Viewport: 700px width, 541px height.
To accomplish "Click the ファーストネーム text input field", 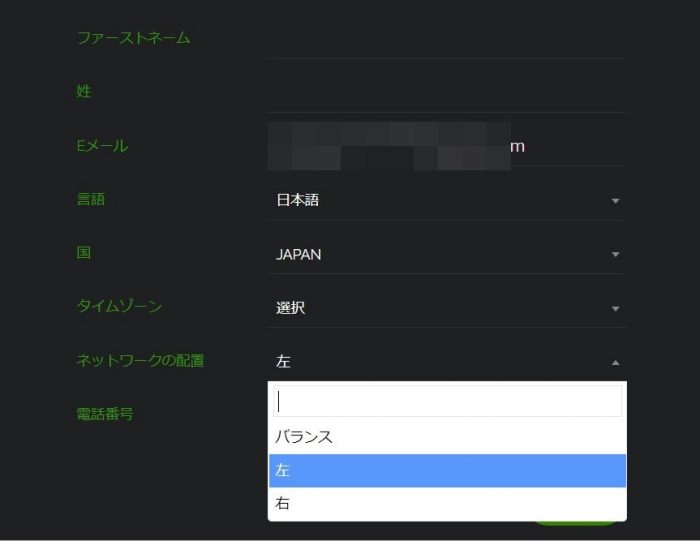I will pos(447,38).
